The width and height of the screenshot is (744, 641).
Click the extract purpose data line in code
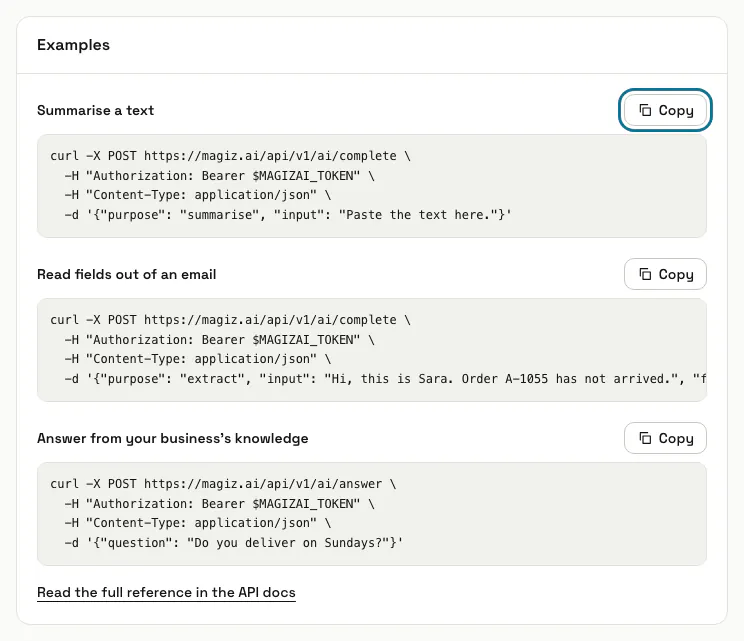(385, 379)
